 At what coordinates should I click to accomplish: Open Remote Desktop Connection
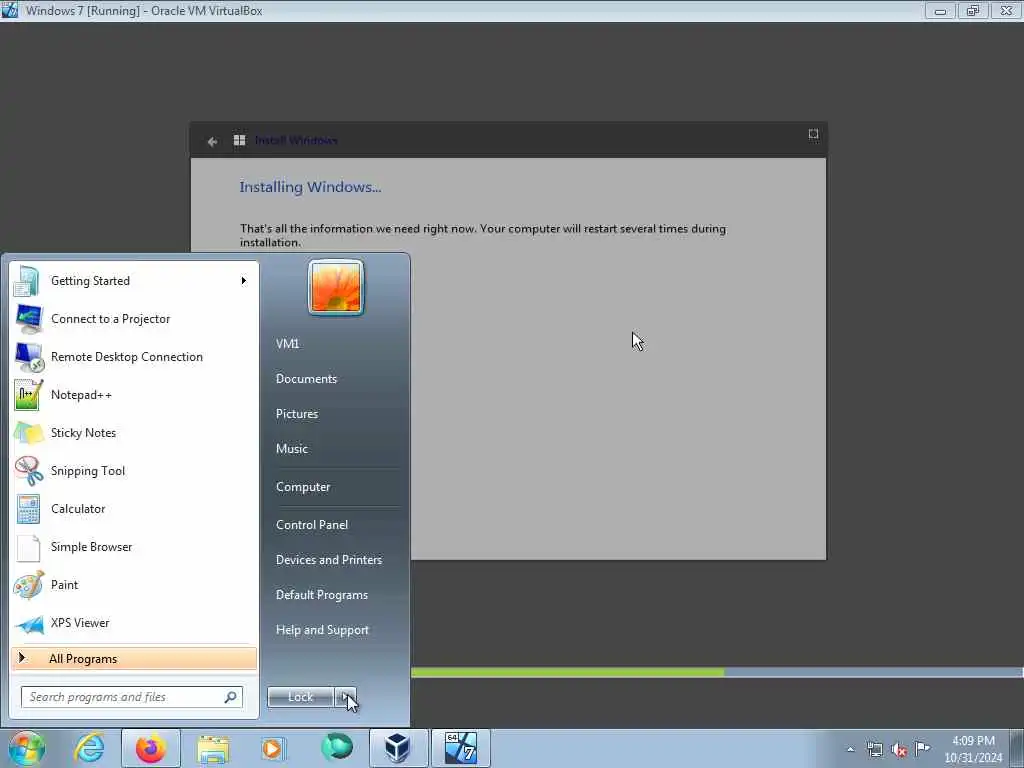134,357
